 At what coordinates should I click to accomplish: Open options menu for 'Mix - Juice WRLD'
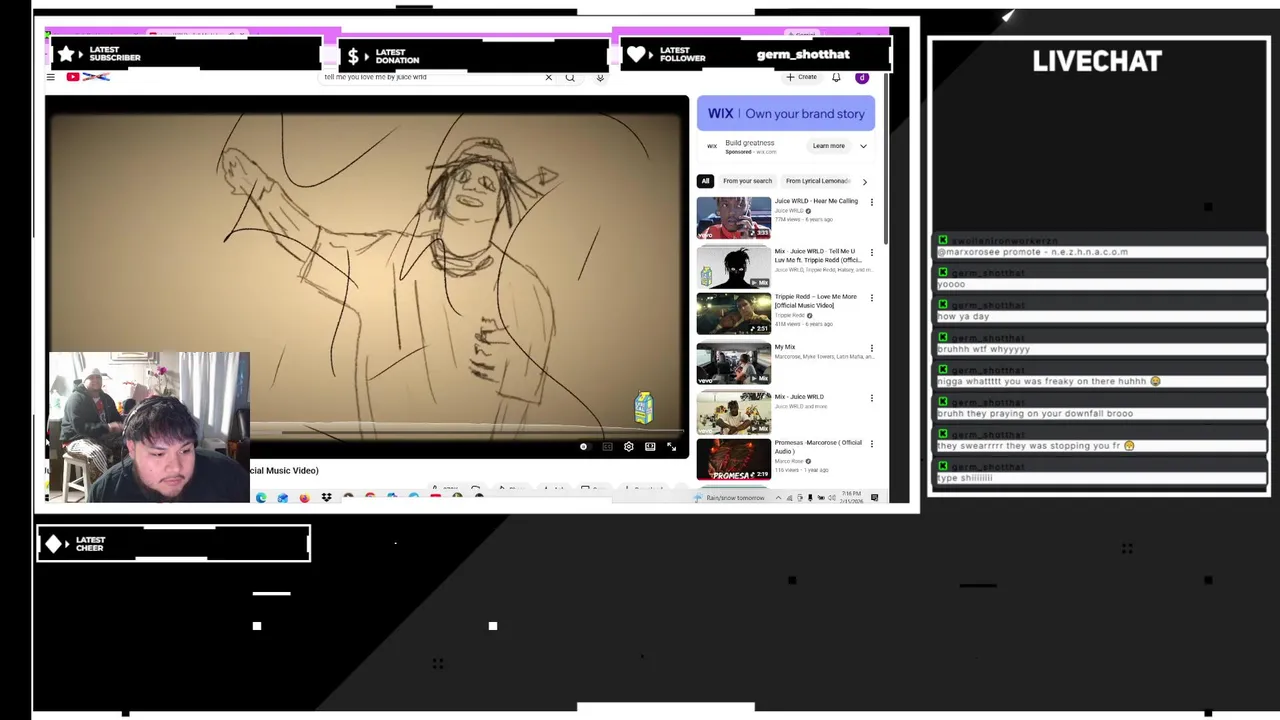[x=871, y=398]
